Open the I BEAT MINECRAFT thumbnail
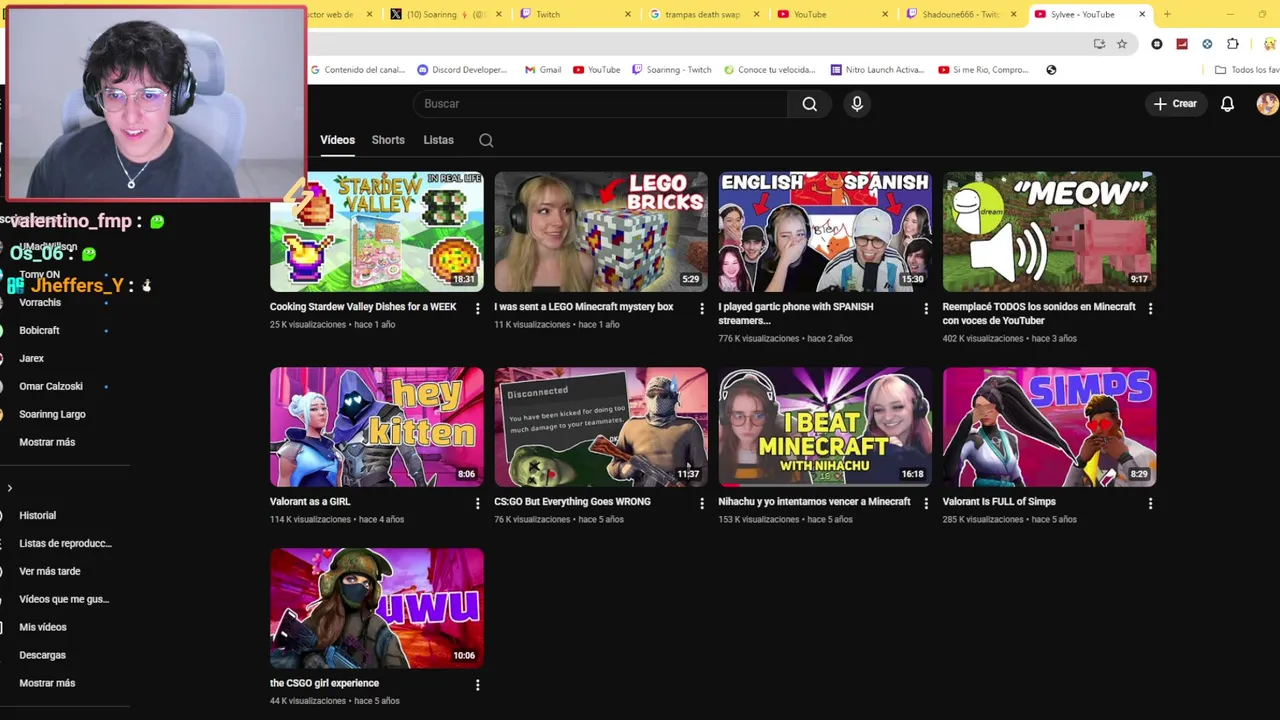1280x720 pixels. pos(825,427)
